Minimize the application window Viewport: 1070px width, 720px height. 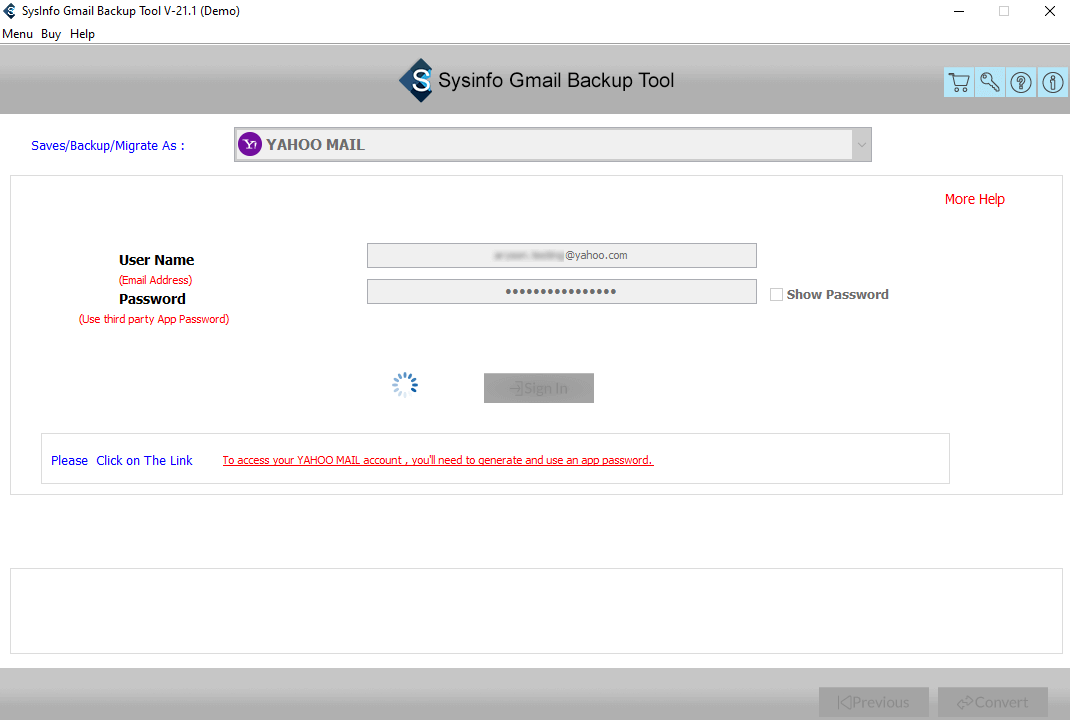coord(959,11)
